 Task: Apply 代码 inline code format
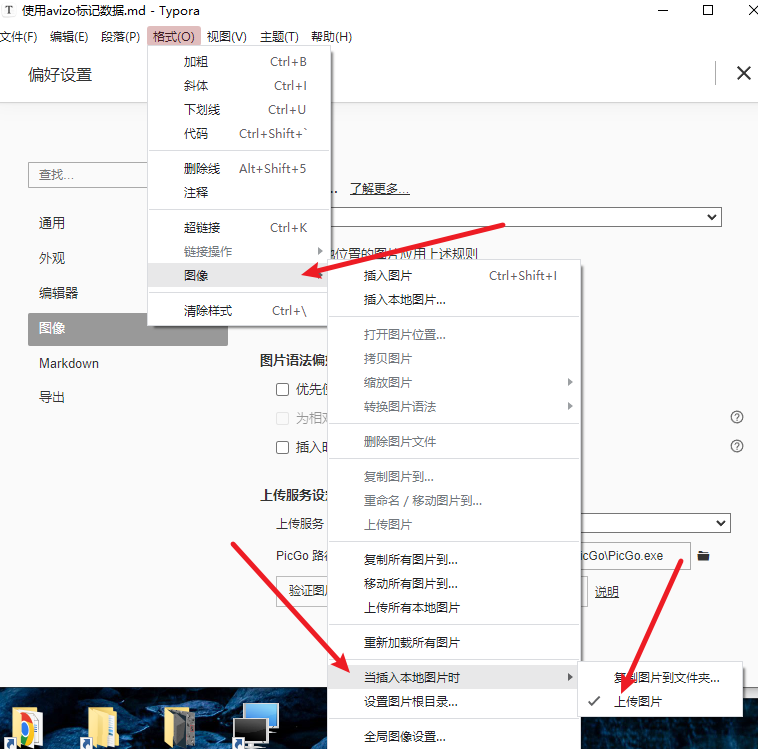point(239,133)
